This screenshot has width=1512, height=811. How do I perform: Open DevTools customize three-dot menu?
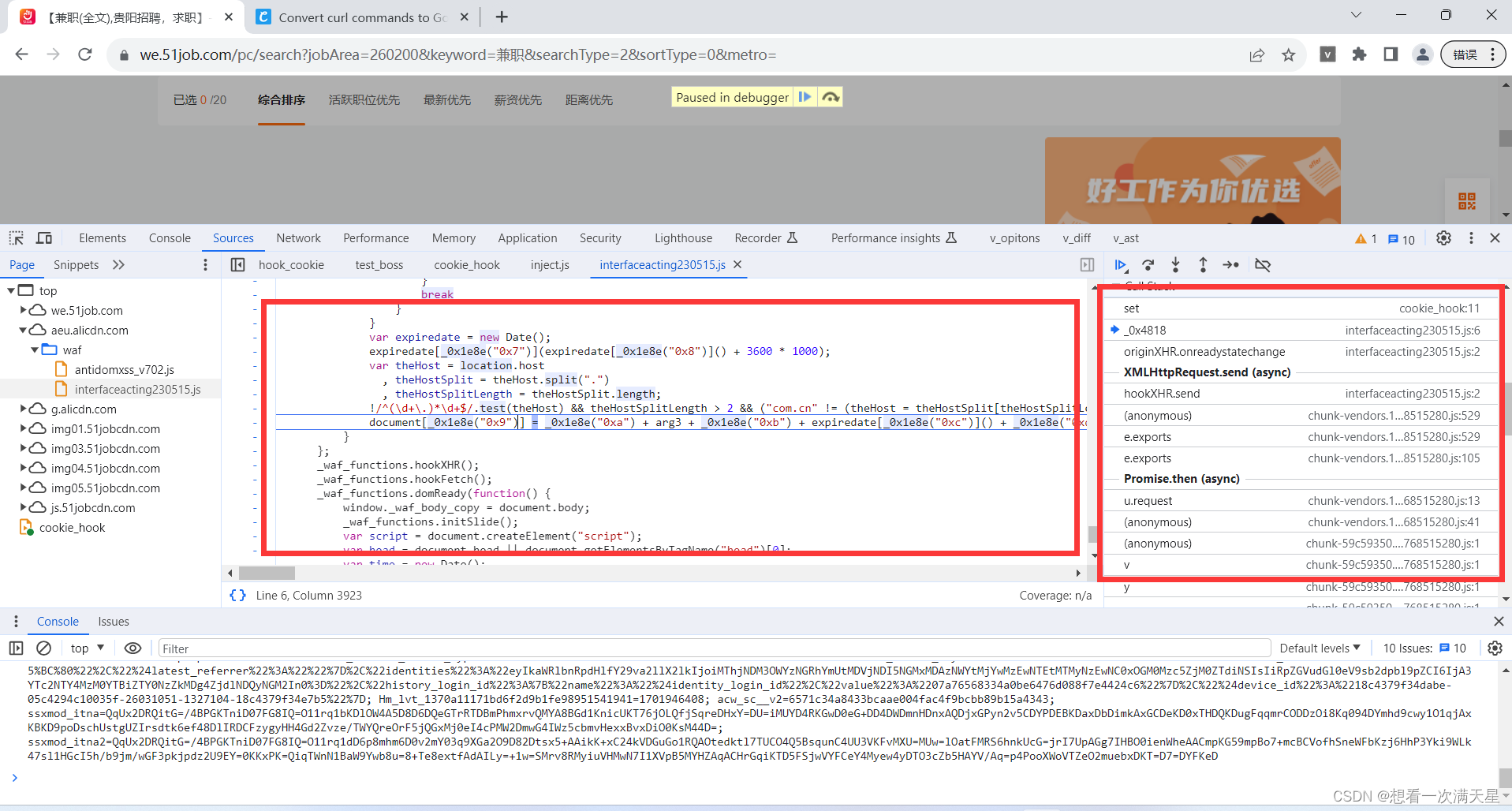pos(1471,238)
